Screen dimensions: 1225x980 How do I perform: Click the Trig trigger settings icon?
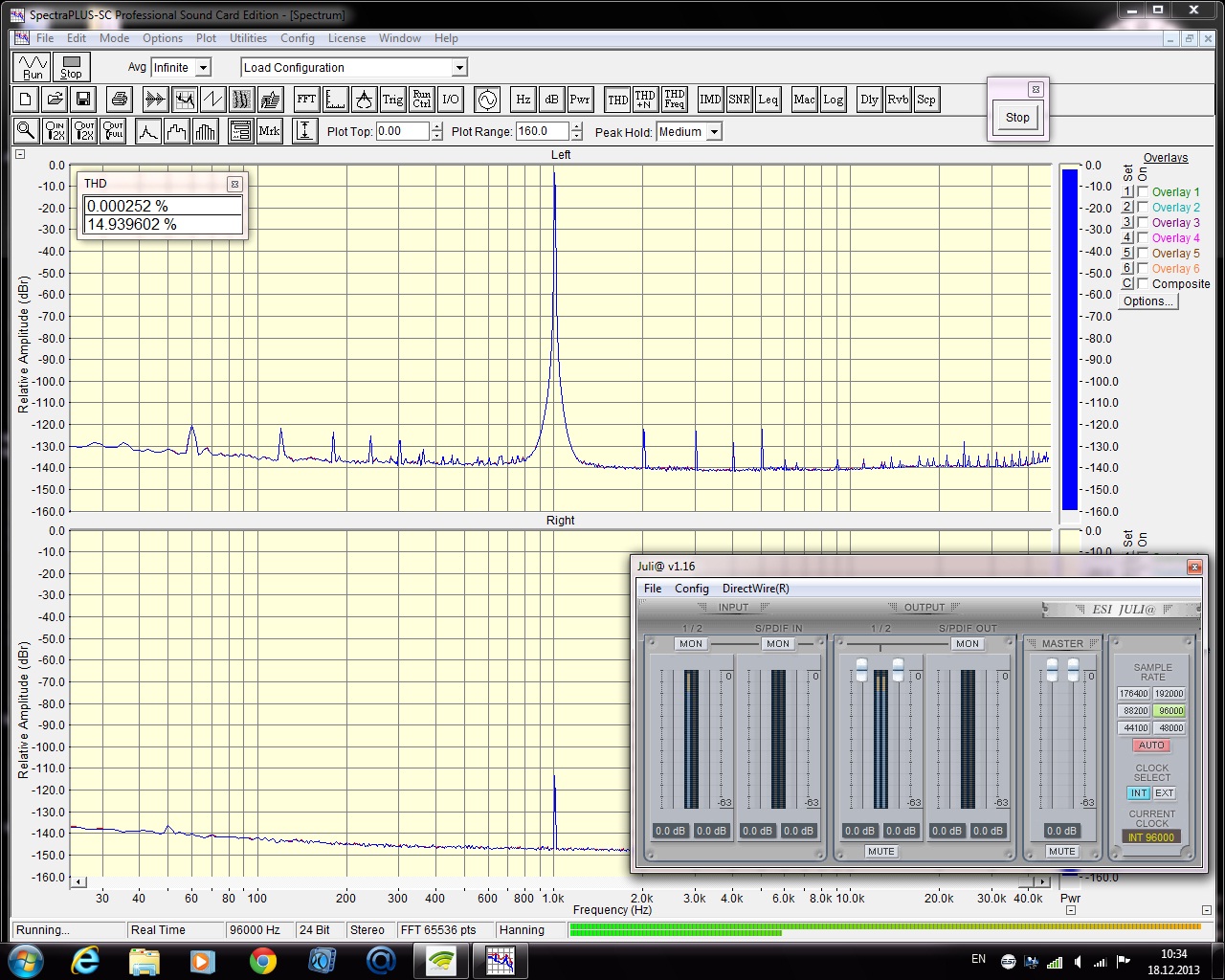392,100
